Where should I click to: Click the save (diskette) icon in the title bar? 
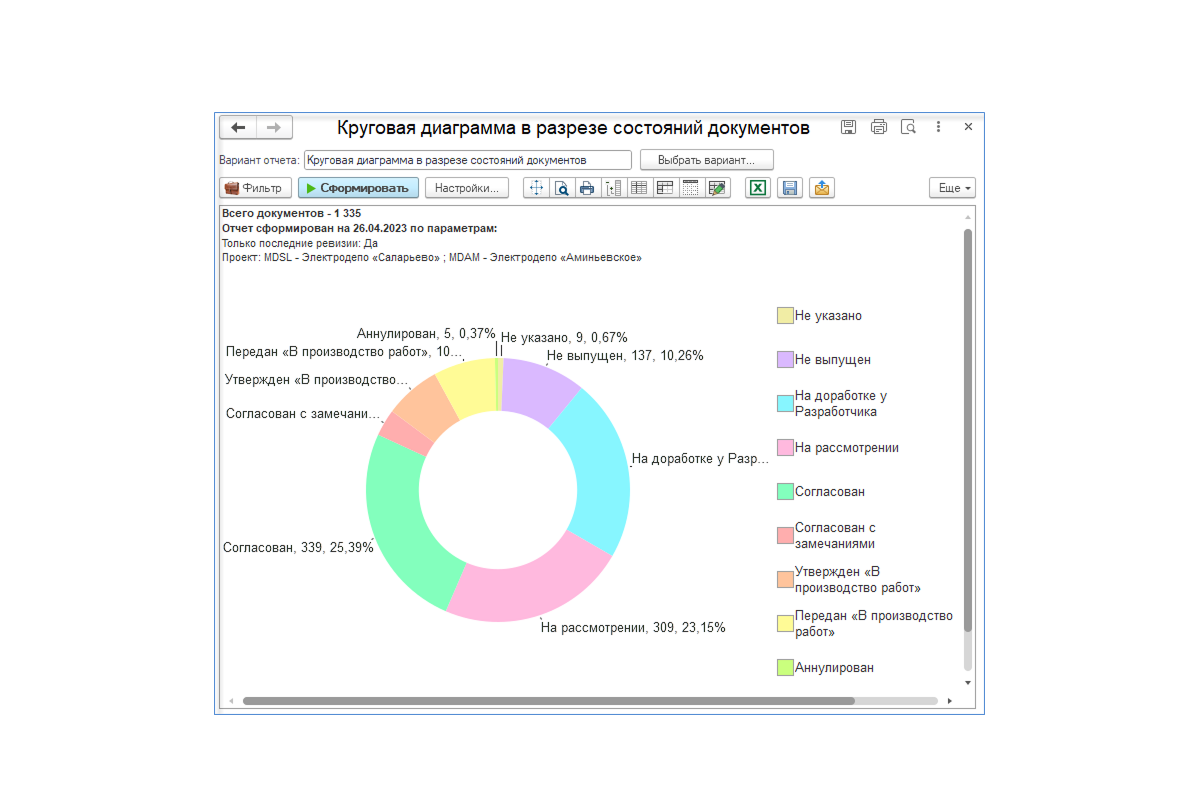[x=848, y=127]
